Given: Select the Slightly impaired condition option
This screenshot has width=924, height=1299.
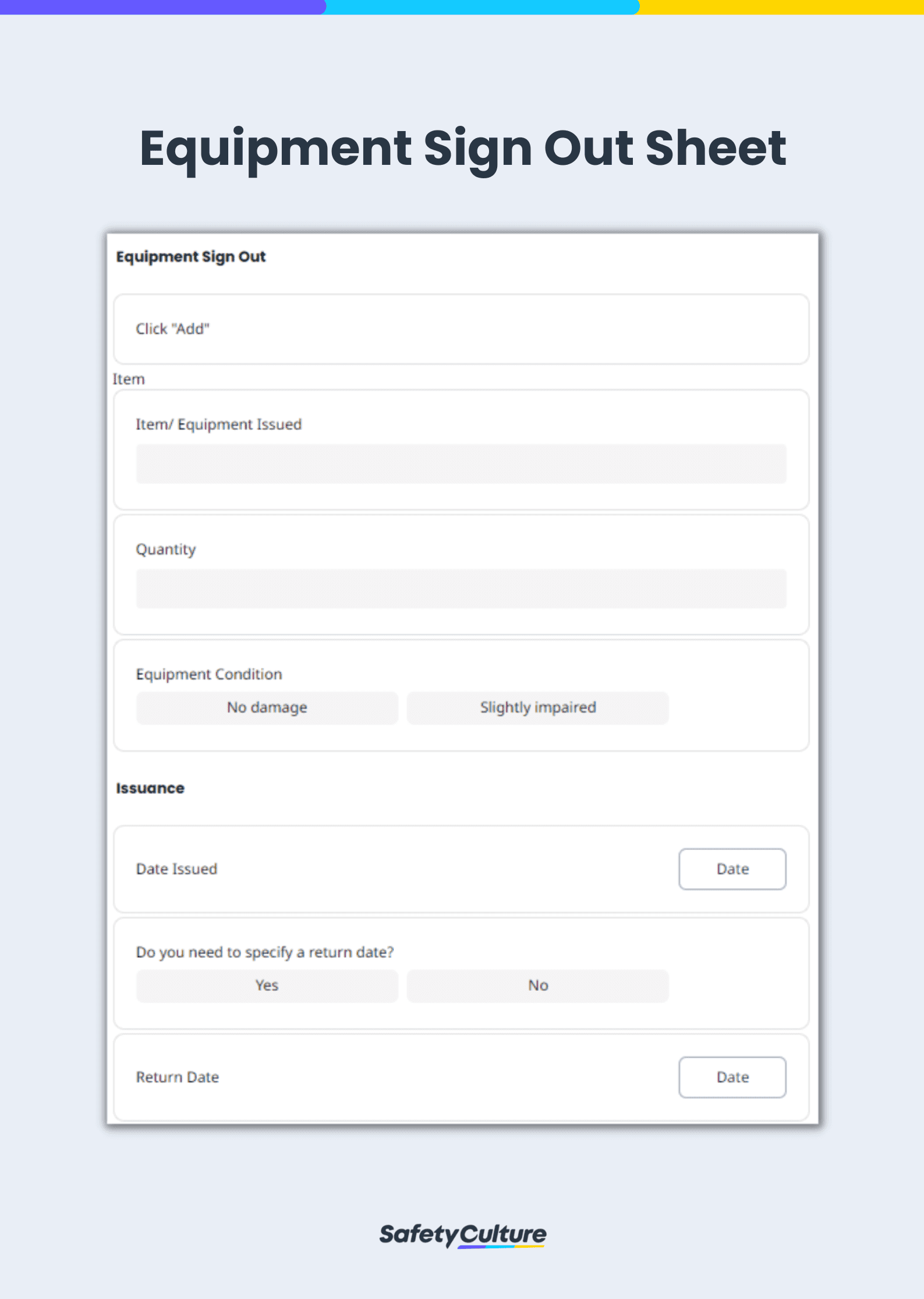Looking at the screenshot, I should [x=537, y=708].
